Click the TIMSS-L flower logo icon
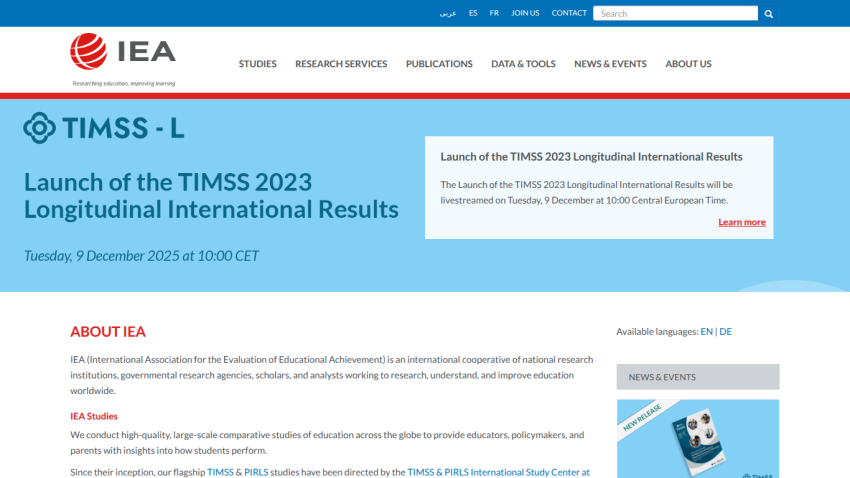 pos(40,128)
